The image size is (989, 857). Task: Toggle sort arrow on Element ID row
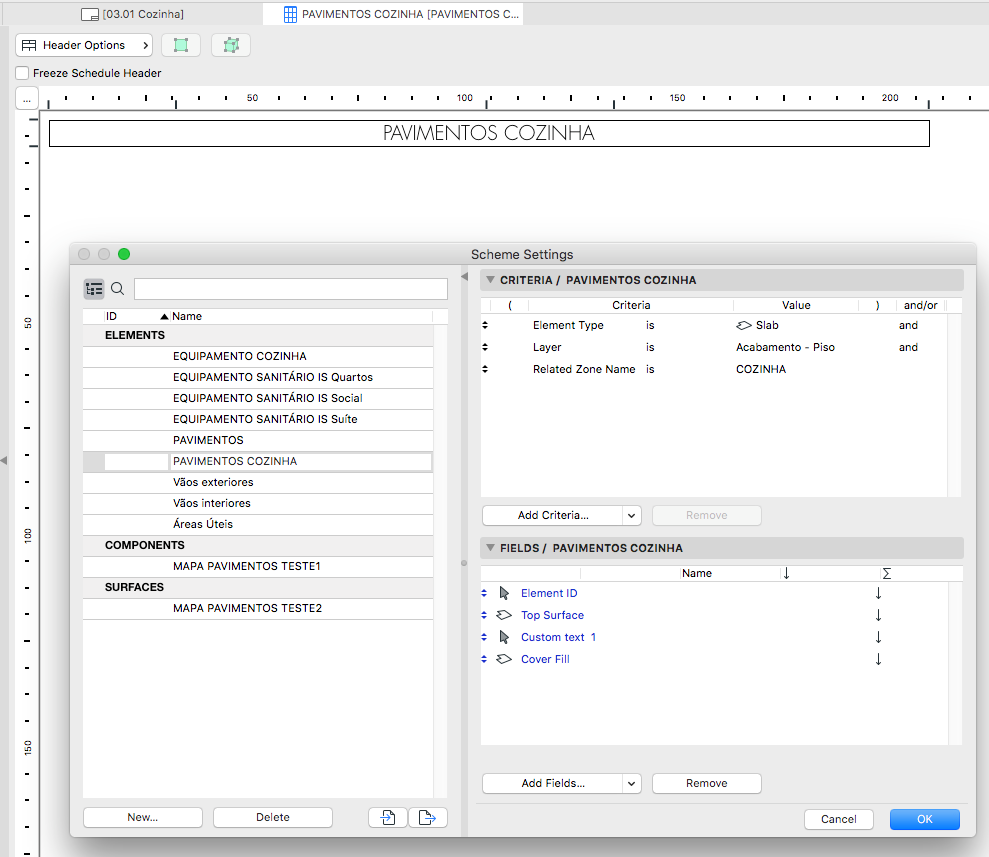pyautogui.click(x=878, y=593)
